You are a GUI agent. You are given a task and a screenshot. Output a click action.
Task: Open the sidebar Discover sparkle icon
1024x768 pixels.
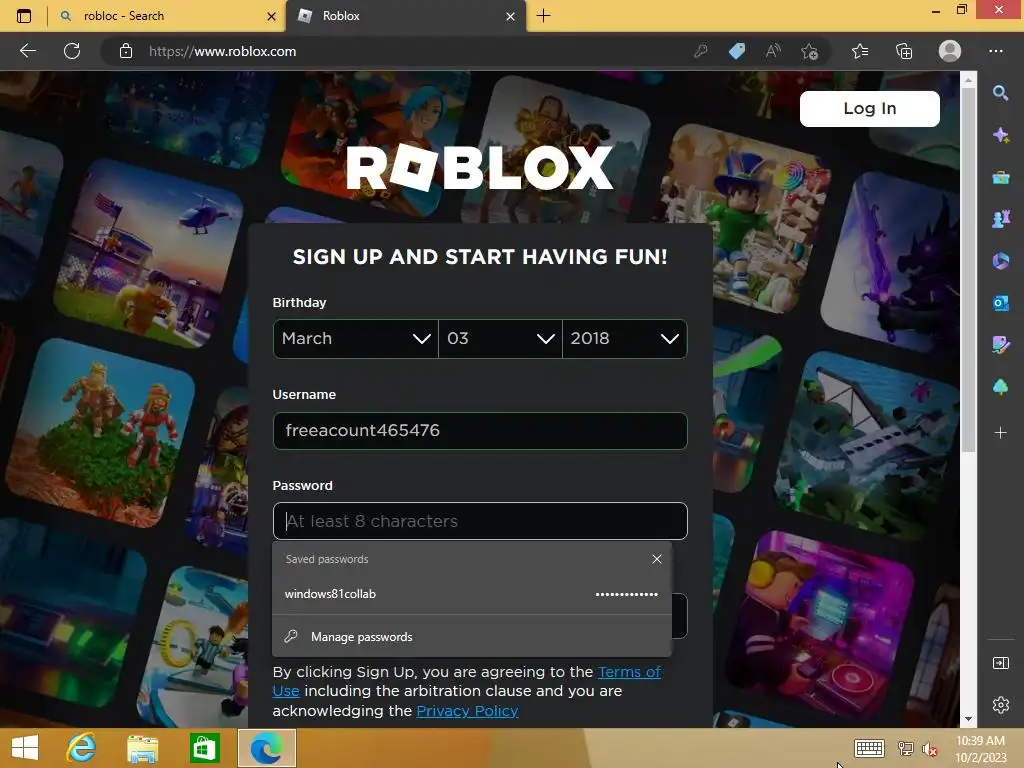(1000, 135)
